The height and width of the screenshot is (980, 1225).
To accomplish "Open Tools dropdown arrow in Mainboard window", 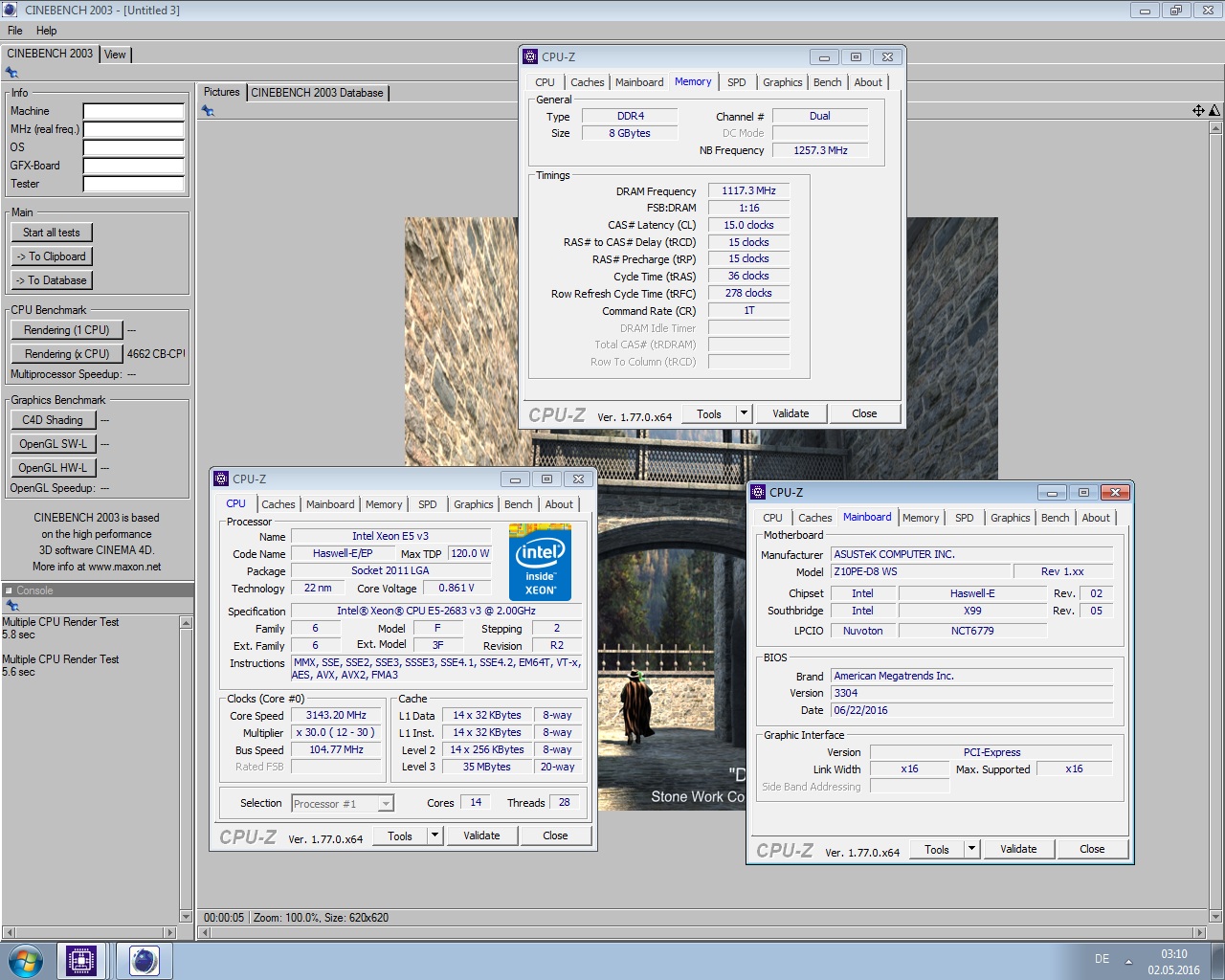I will [971, 849].
